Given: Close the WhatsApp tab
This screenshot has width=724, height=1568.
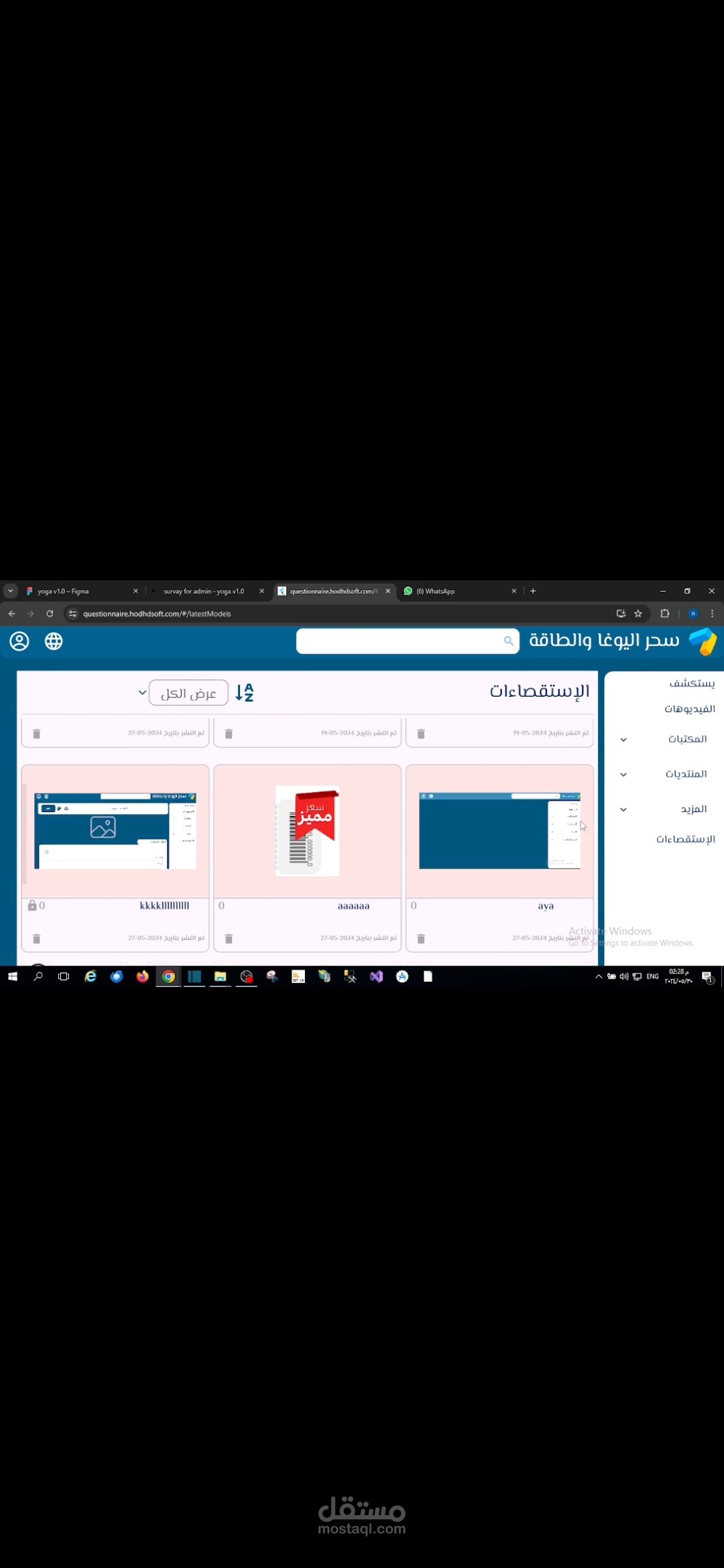Looking at the screenshot, I should pos(514,591).
